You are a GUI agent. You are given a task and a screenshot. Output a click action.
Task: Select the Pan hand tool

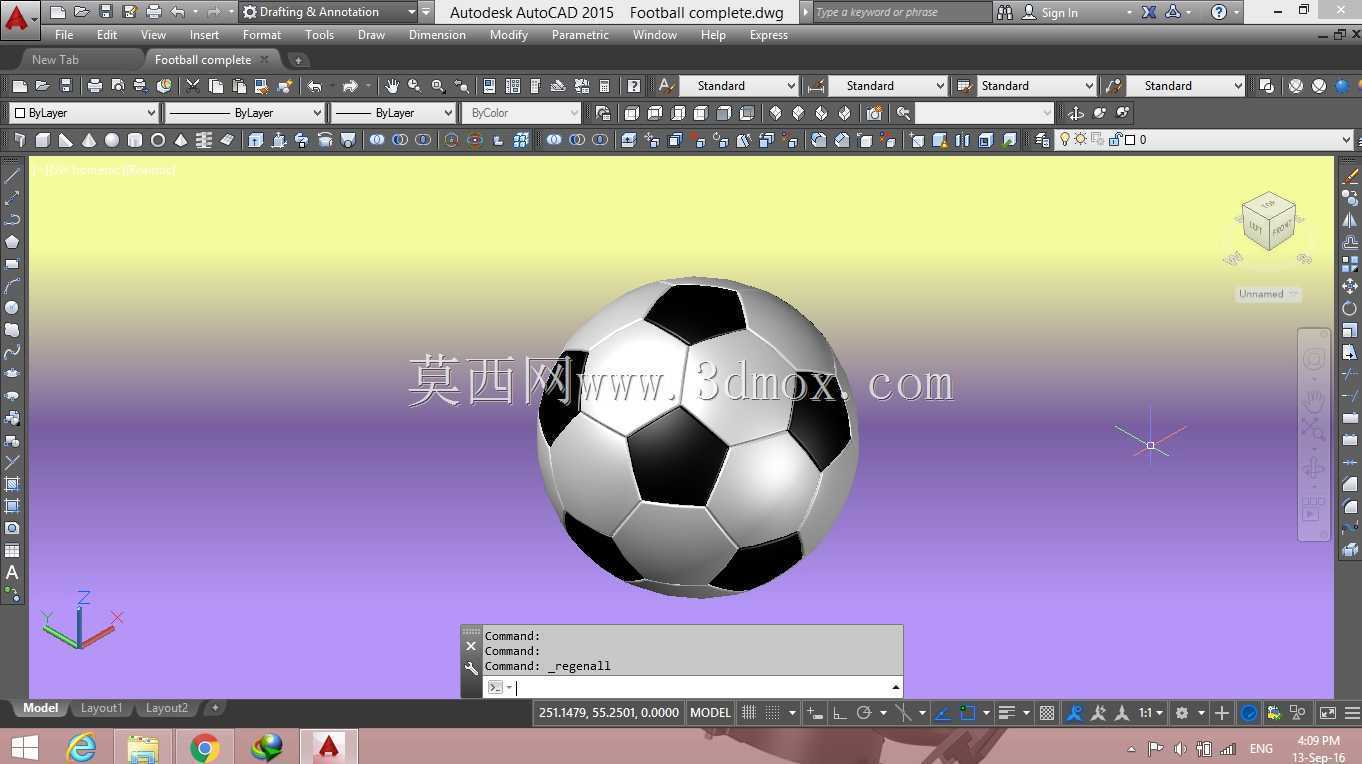tap(391, 86)
